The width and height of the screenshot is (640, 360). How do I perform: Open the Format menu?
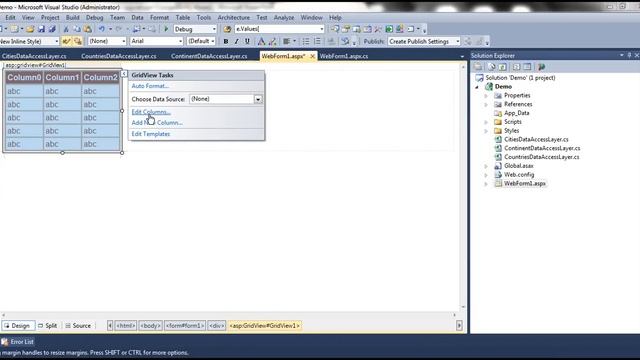click(x=159, y=18)
